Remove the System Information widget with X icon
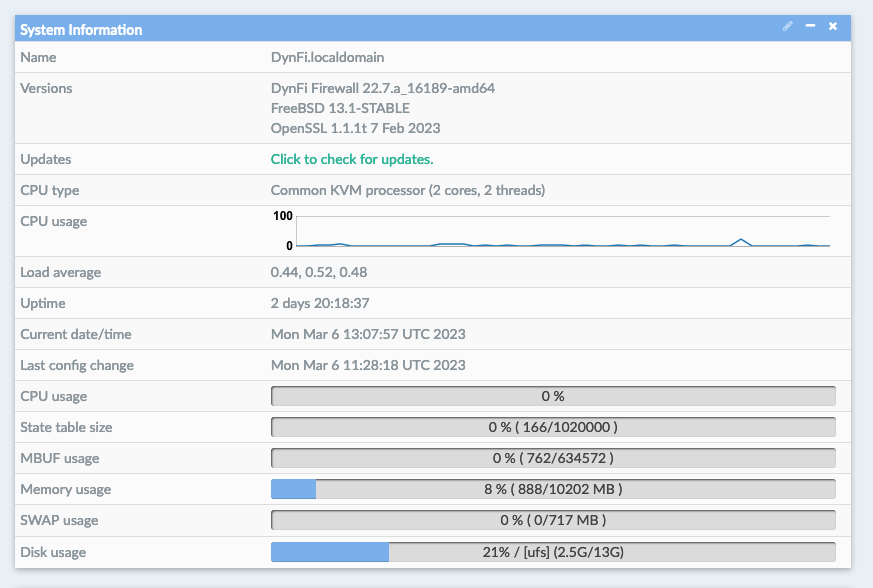The height and width of the screenshot is (588, 873). click(x=833, y=26)
